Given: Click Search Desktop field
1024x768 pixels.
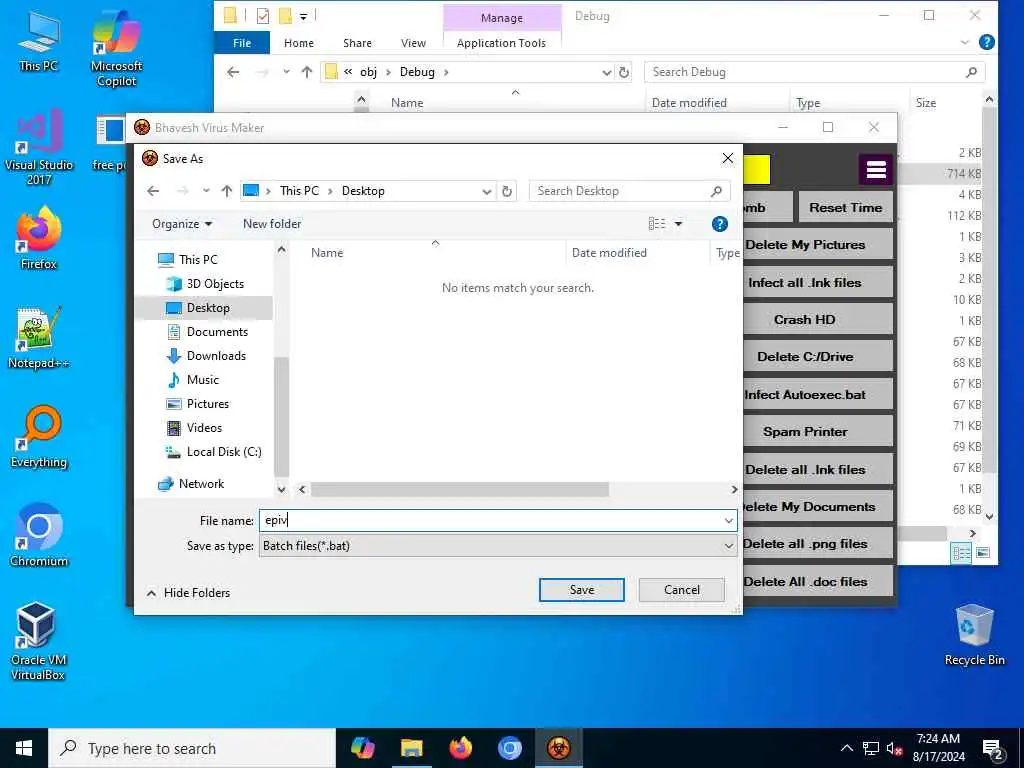Looking at the screenshot, I should (x=629, y=191).
